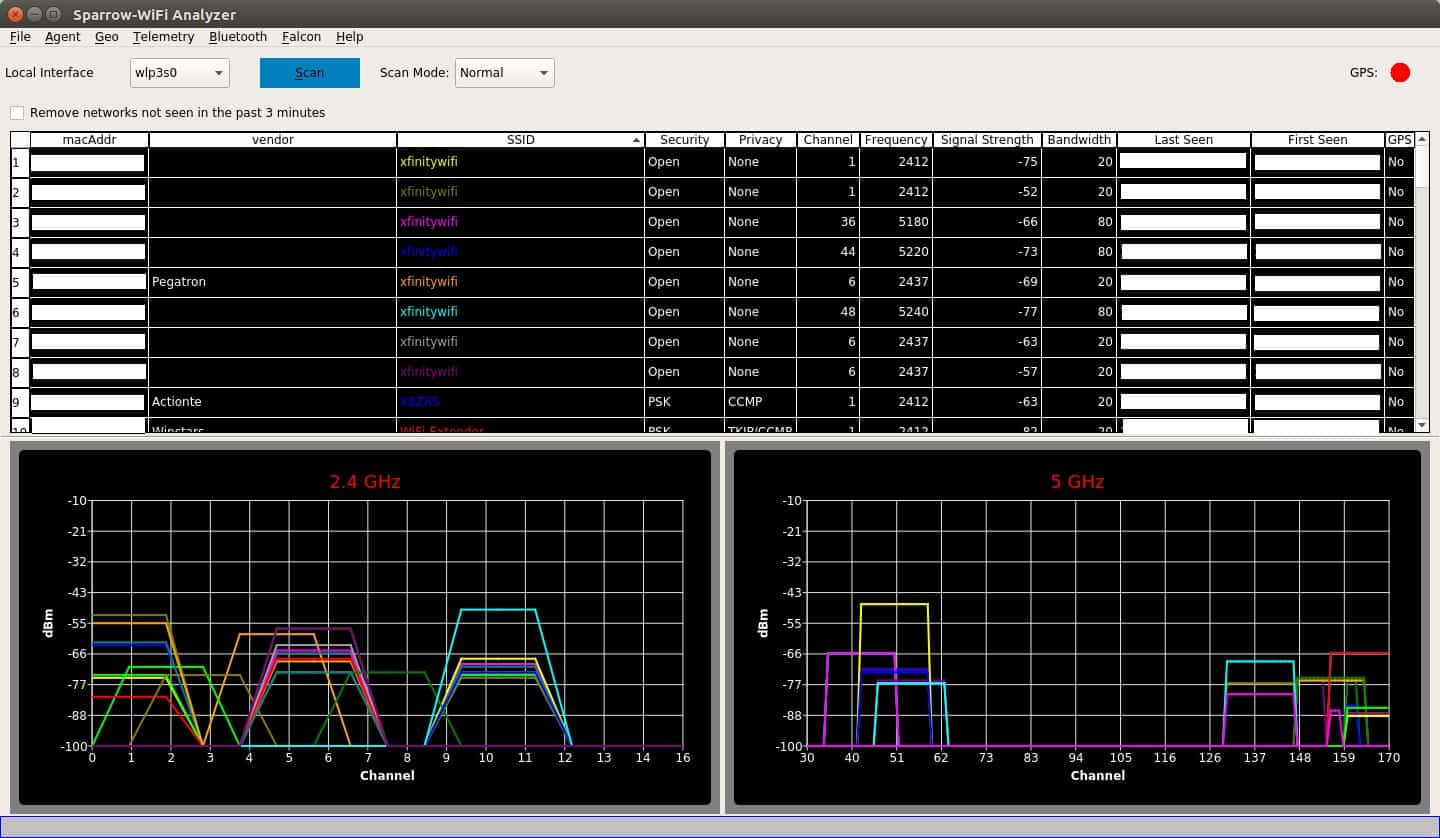Open the Agent menu
Screen dimensions: 1440x838
pos(62,37)
